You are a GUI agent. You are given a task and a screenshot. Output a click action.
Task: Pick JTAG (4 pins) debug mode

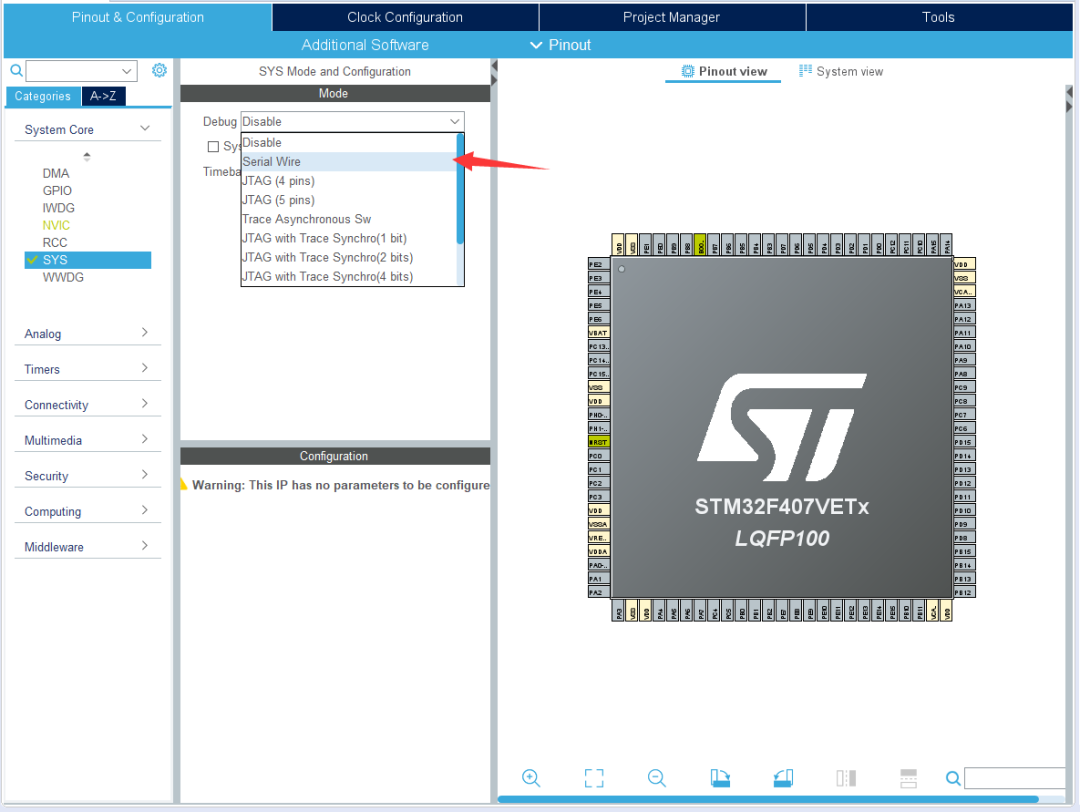(x=348, y=181)
